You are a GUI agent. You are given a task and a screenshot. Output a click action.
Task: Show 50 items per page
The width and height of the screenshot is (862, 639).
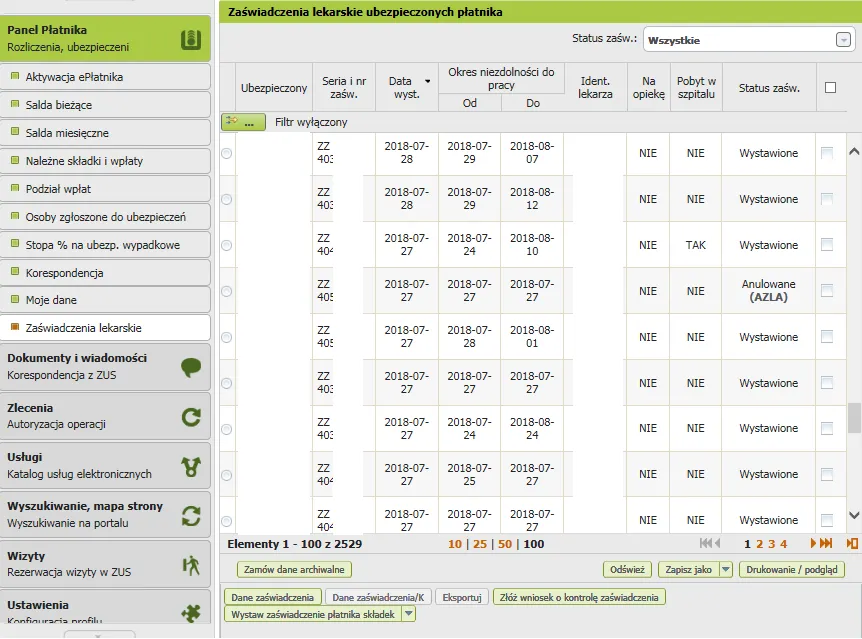click(505, 544)
